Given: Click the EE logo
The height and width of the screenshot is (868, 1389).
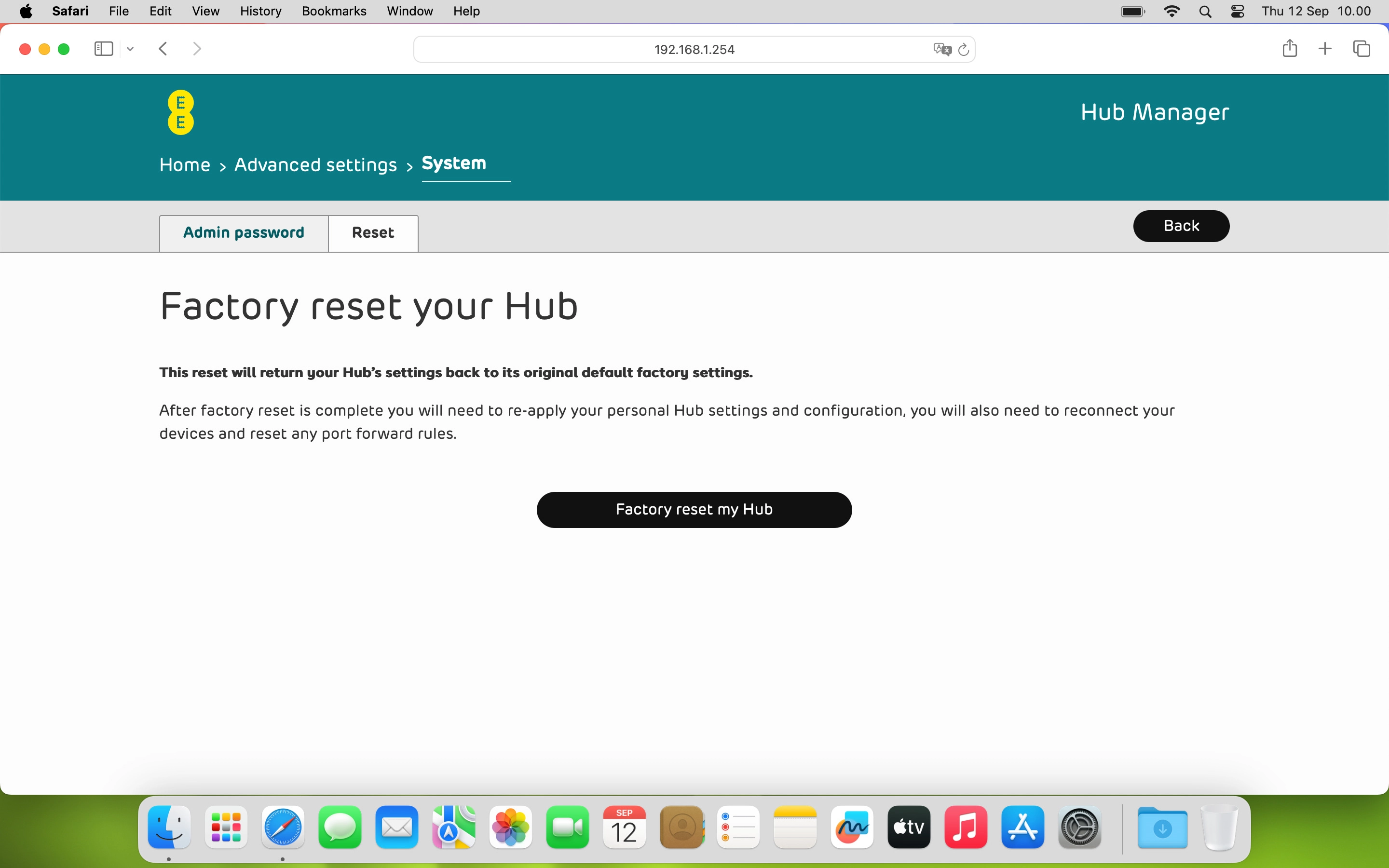Looking at the screenshot, I should 180,112.
